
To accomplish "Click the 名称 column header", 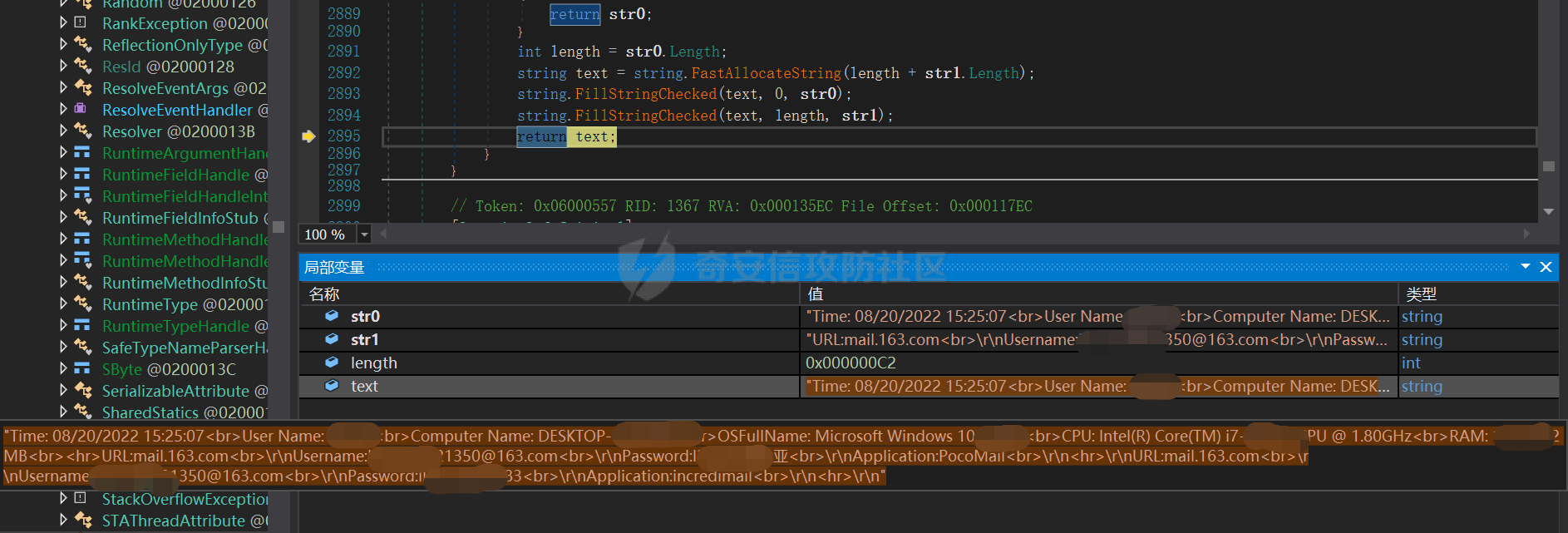I will (x=324, y=294).
